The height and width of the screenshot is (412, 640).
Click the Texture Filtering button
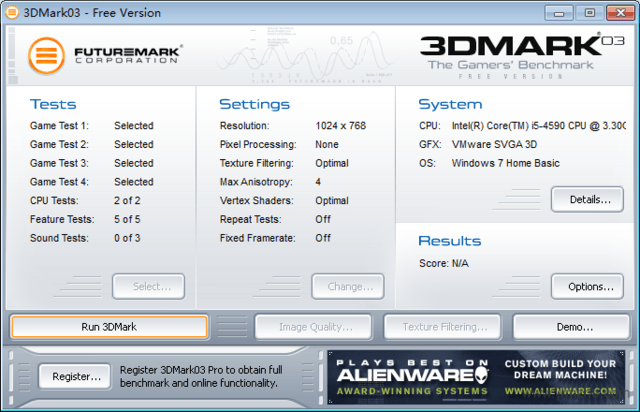(x=442, y=327)
